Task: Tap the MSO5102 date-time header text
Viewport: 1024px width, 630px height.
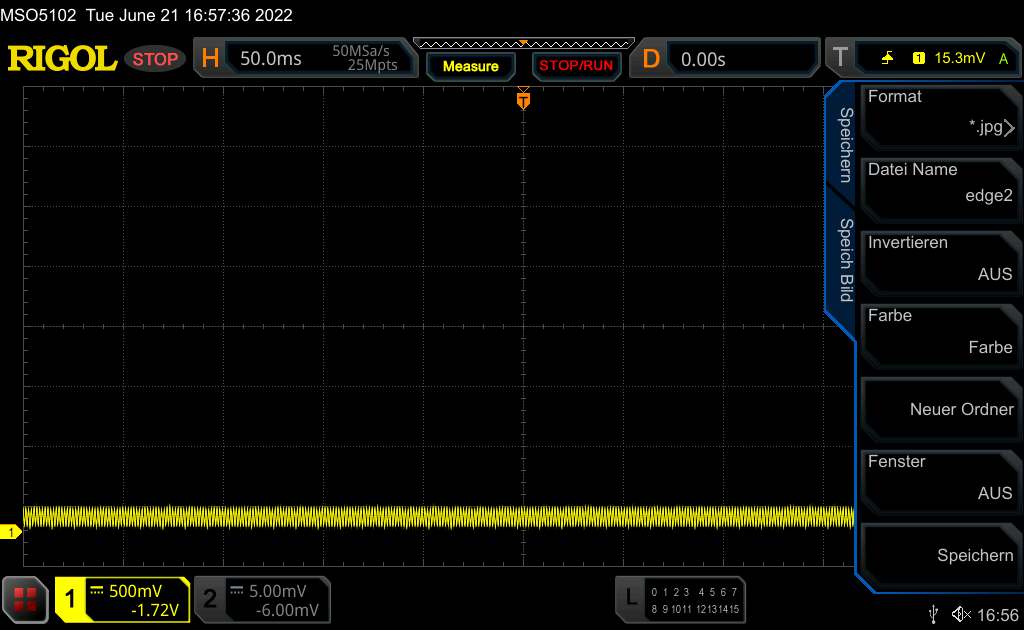Action: click(146, 15)
